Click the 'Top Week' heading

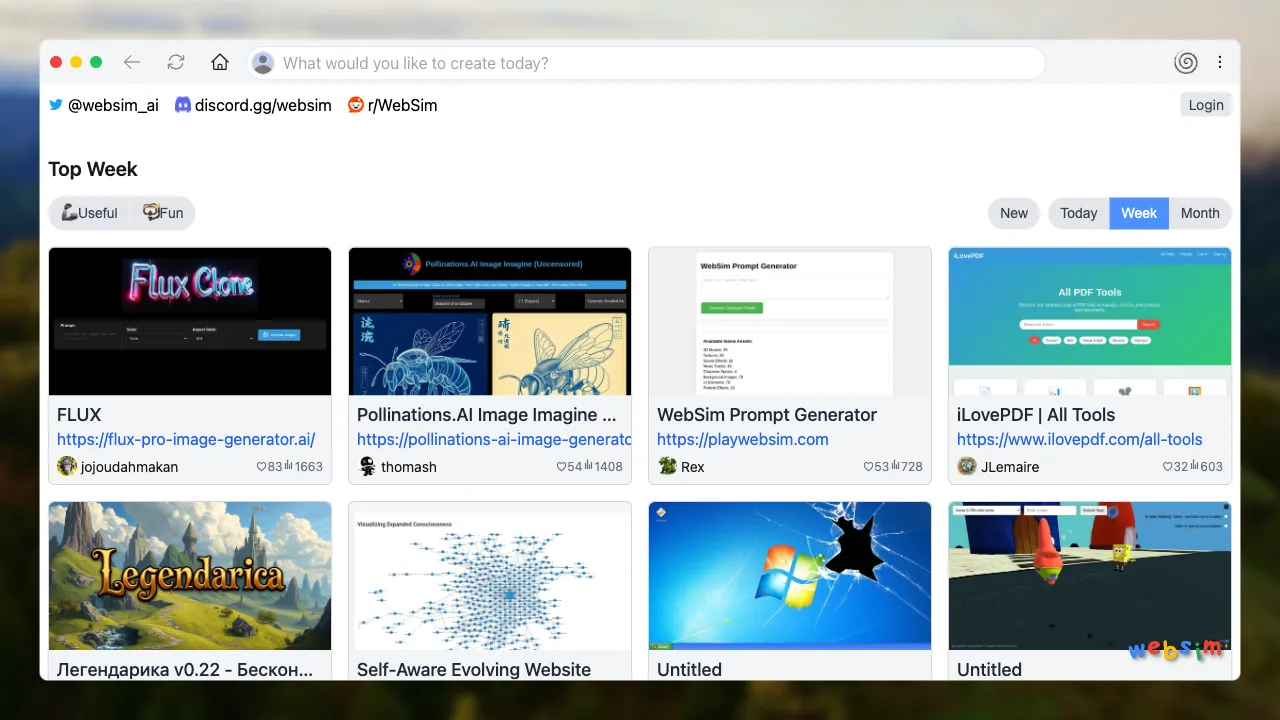point(93,169)
